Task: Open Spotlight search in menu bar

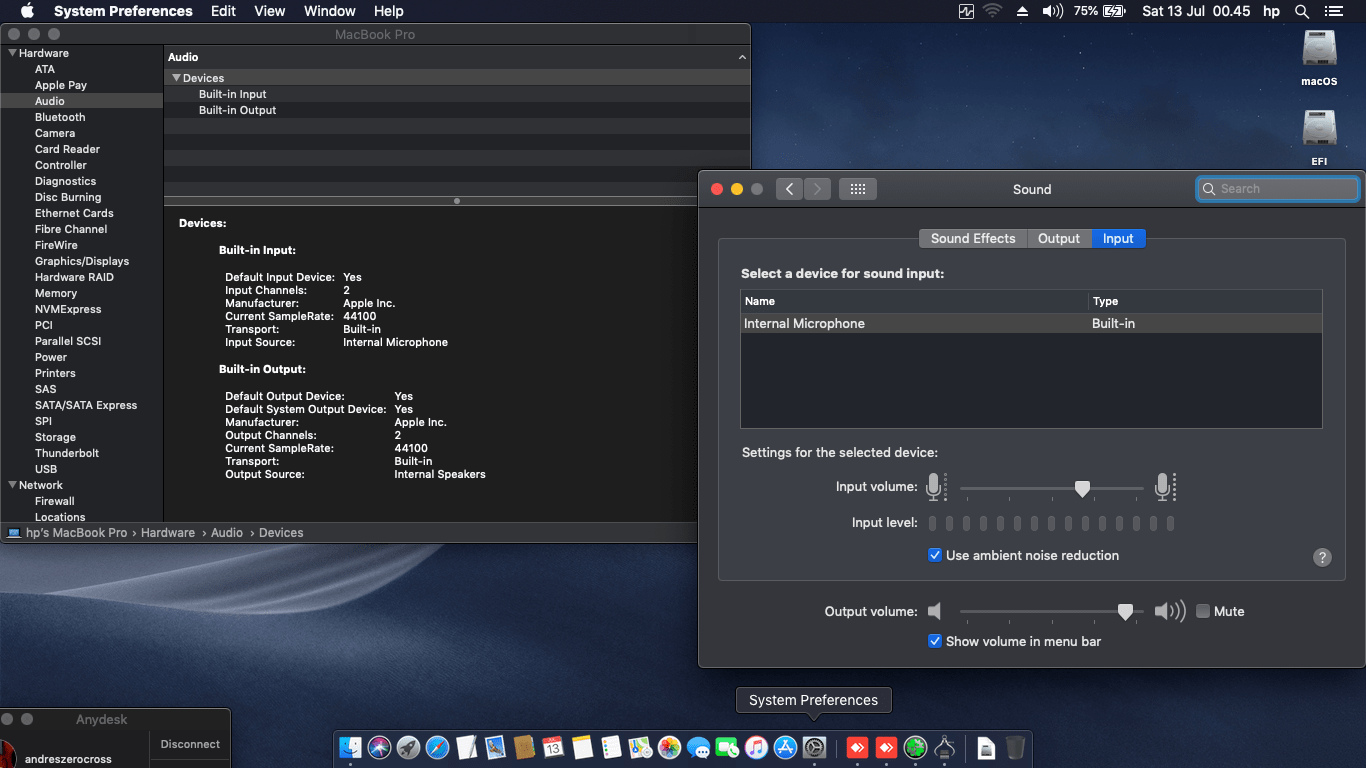Action: (1302, 11)
